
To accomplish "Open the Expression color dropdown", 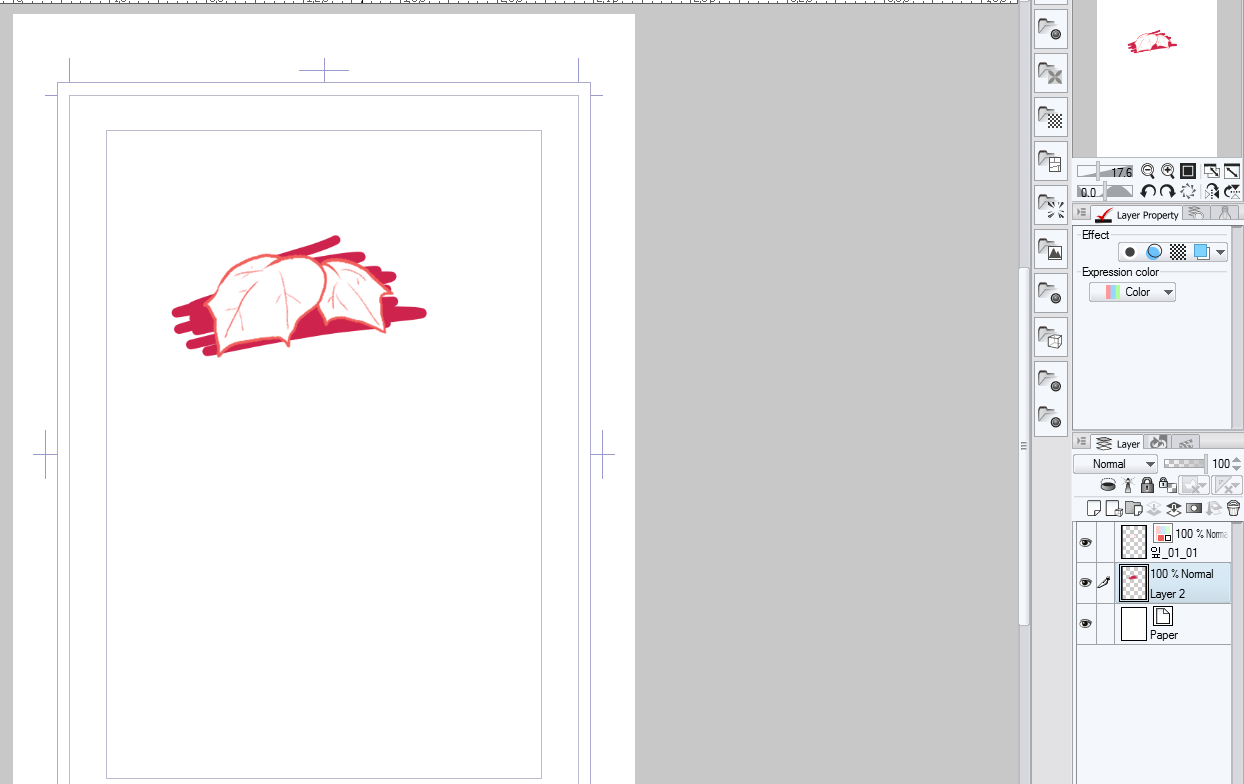I will (1133, 292).
